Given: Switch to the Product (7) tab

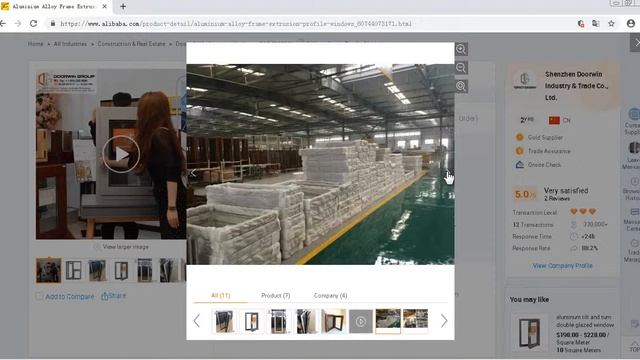Looking at the screenshot, I should coord(276,296).
